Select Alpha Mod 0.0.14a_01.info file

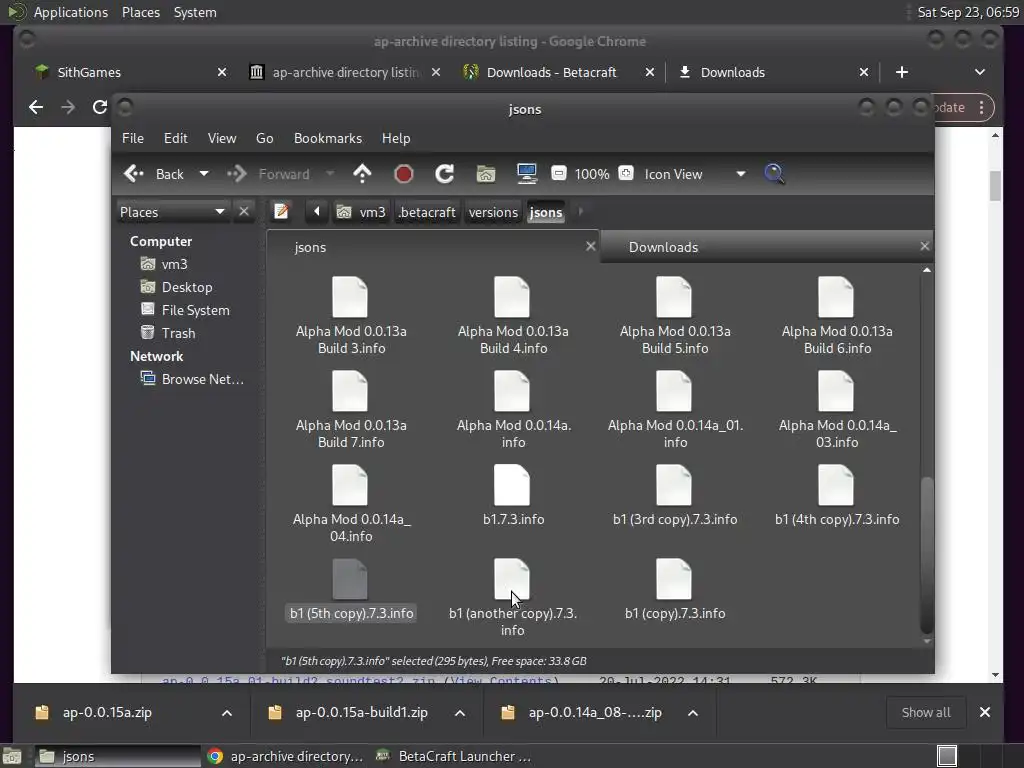click(x=675, y=409)
